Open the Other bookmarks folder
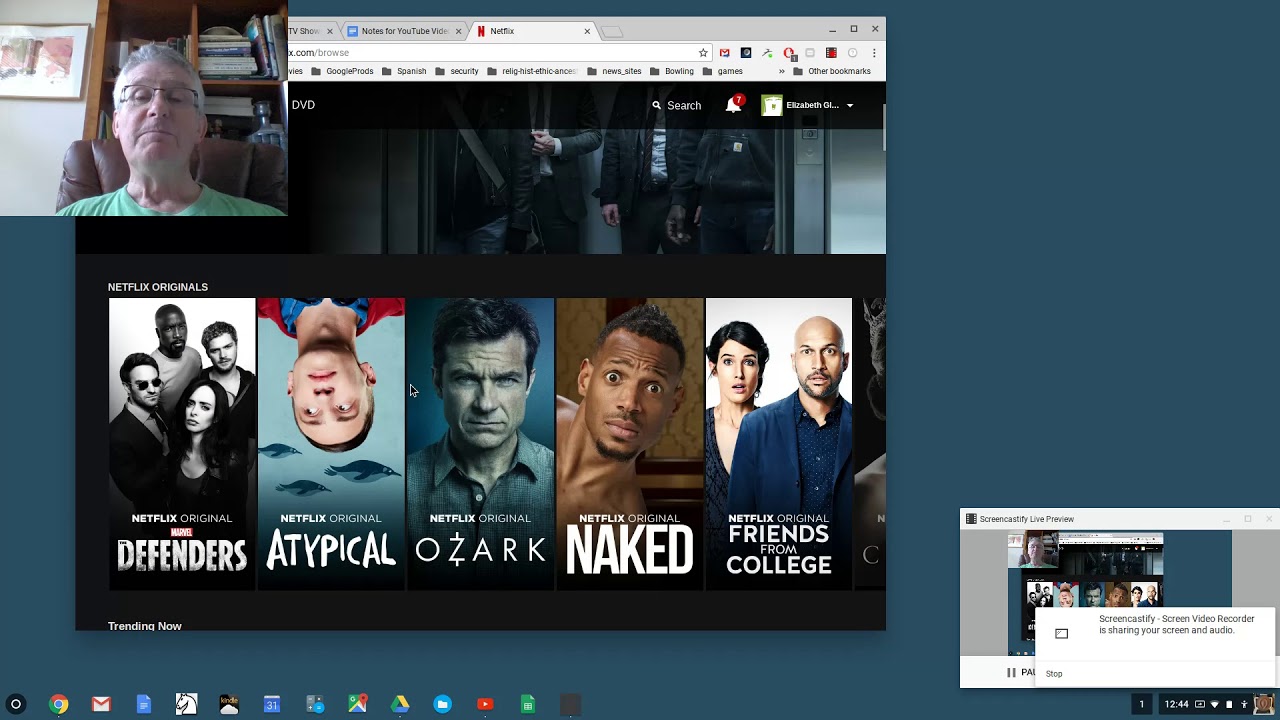 click(x=832, y=71)
